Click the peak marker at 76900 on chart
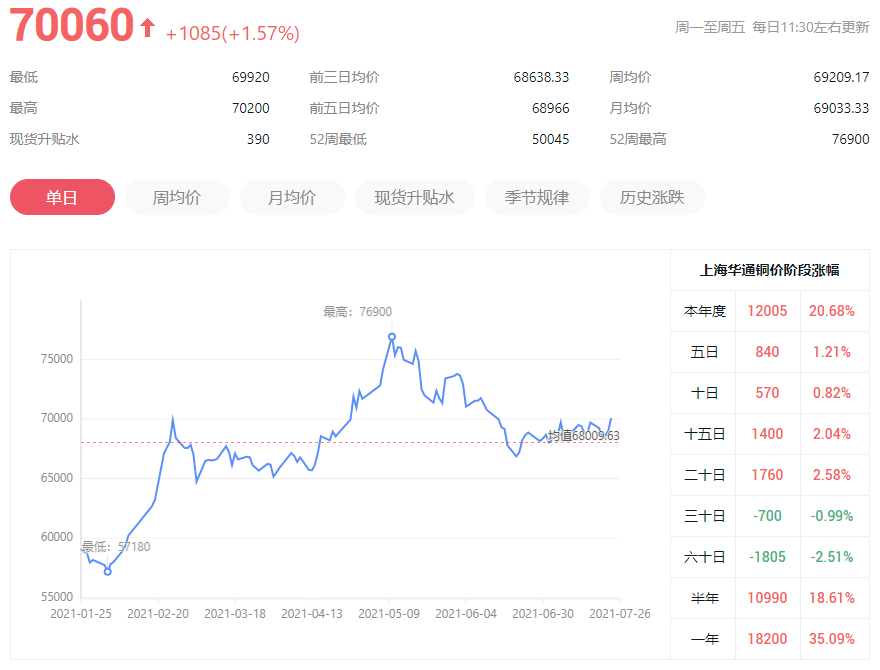The width and height of the screenshot is (880, 670). (392, 337)
